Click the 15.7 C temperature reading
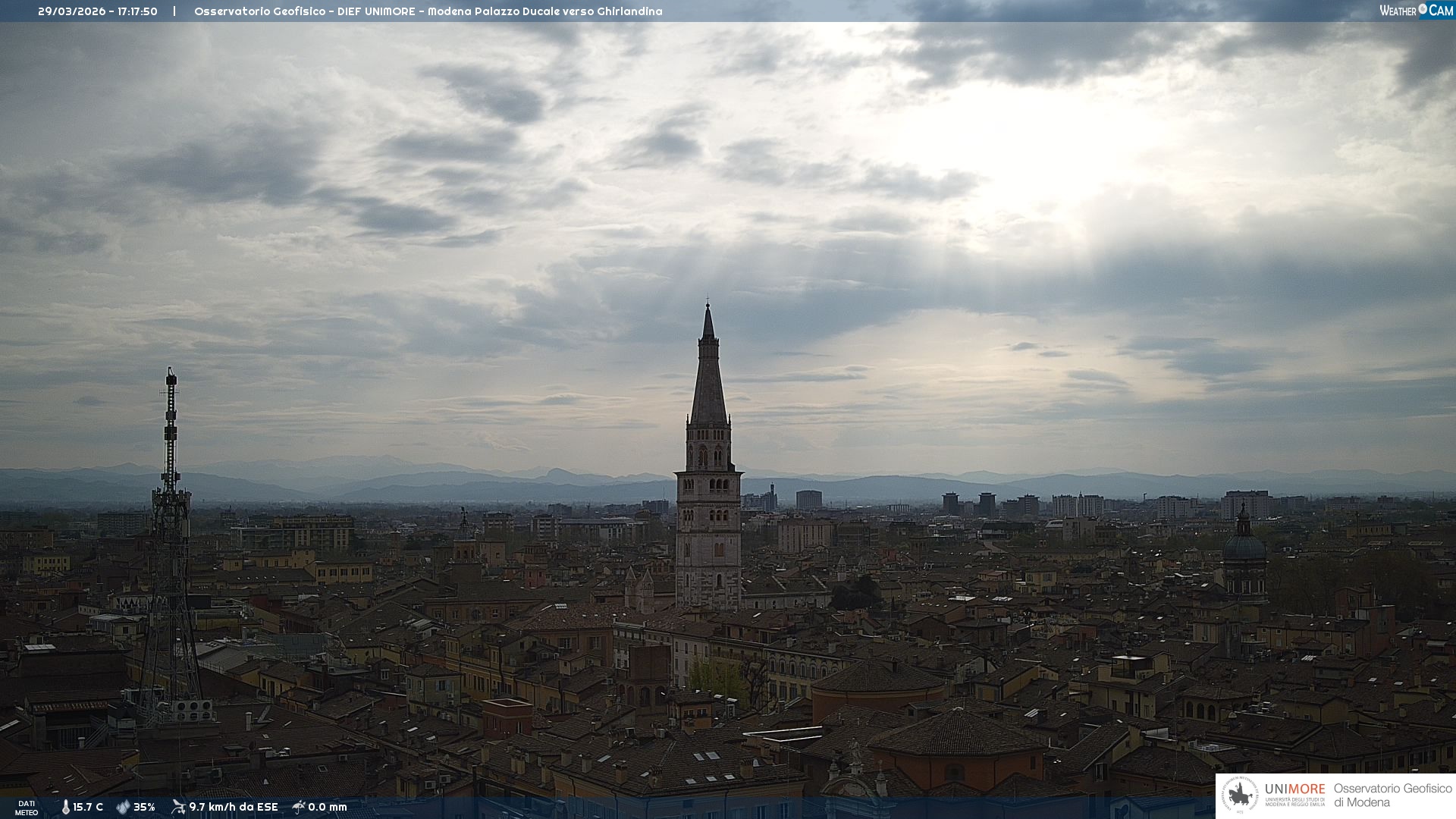Viewport: 1456px width, 819px height. coord(88,807)
